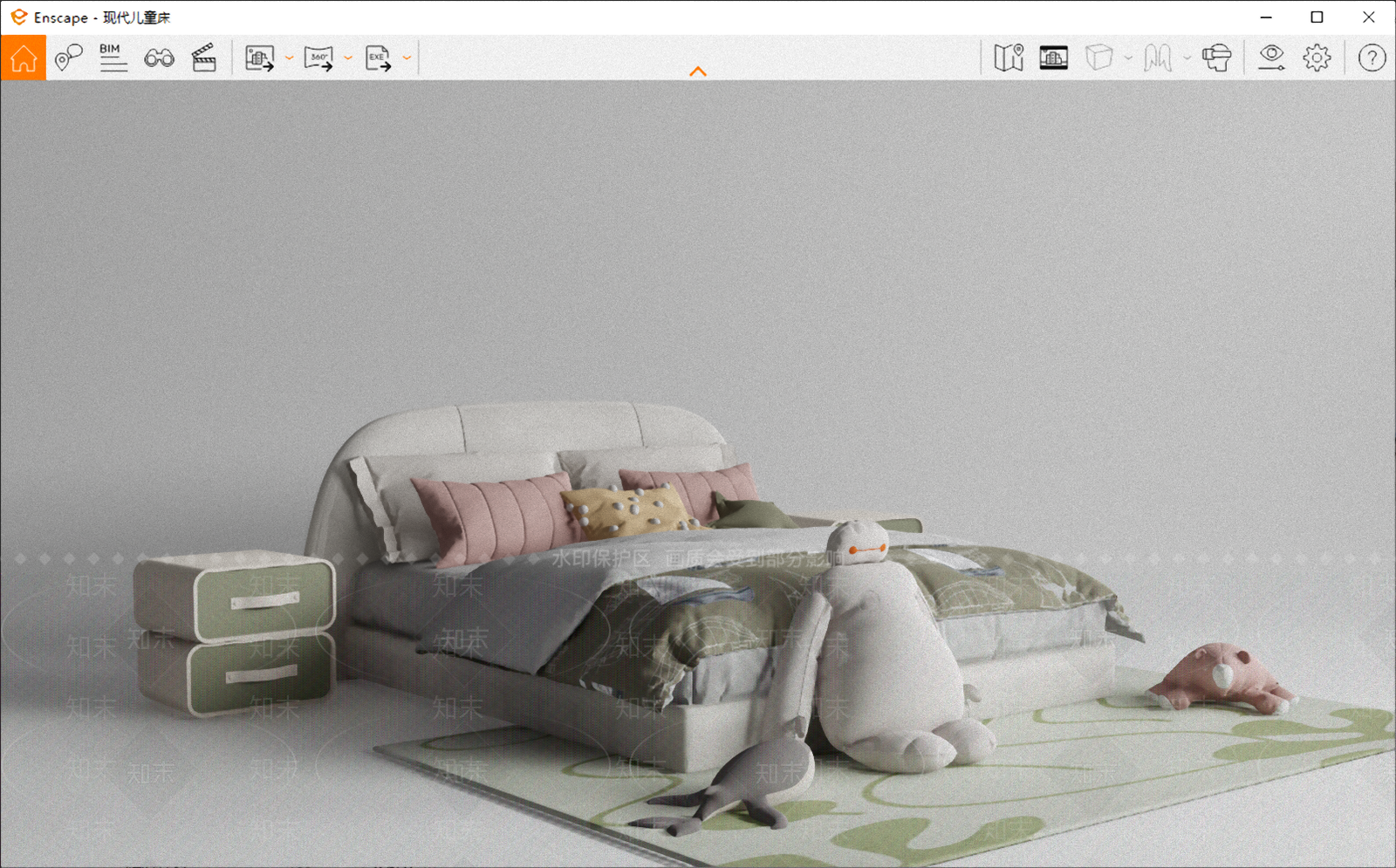Open the Video Editor clapperboard
The image size is (1396, 868).
coord(204,58)
